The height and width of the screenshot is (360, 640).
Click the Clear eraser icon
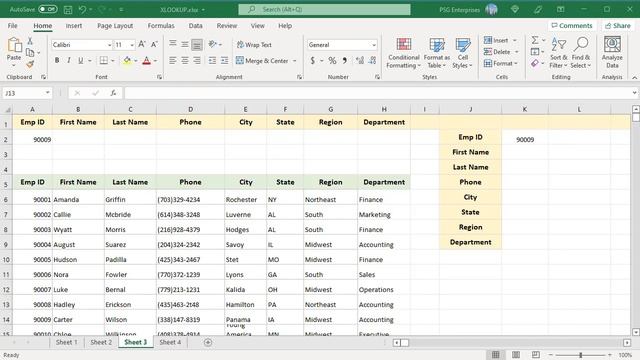click(x=535, y=63)
